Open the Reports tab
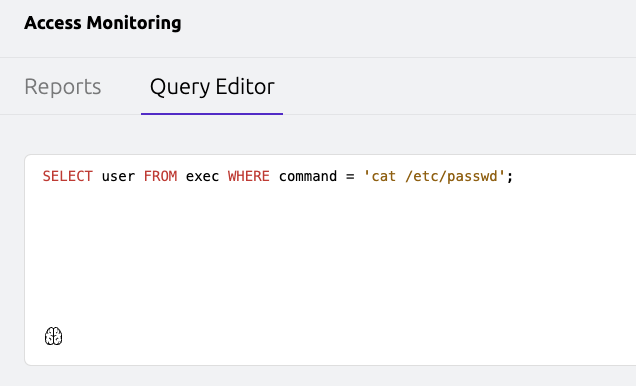This screenshot has height=386, width=636. tap(63, 86)
